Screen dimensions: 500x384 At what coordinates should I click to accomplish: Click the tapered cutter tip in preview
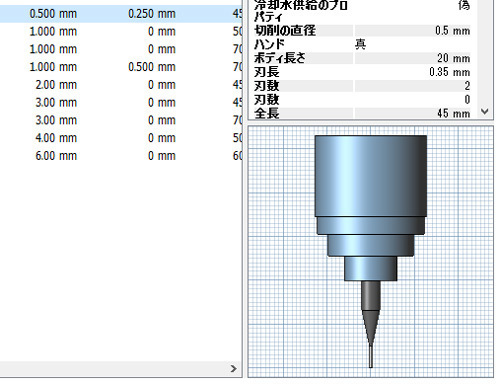click(x=371, y=328)
